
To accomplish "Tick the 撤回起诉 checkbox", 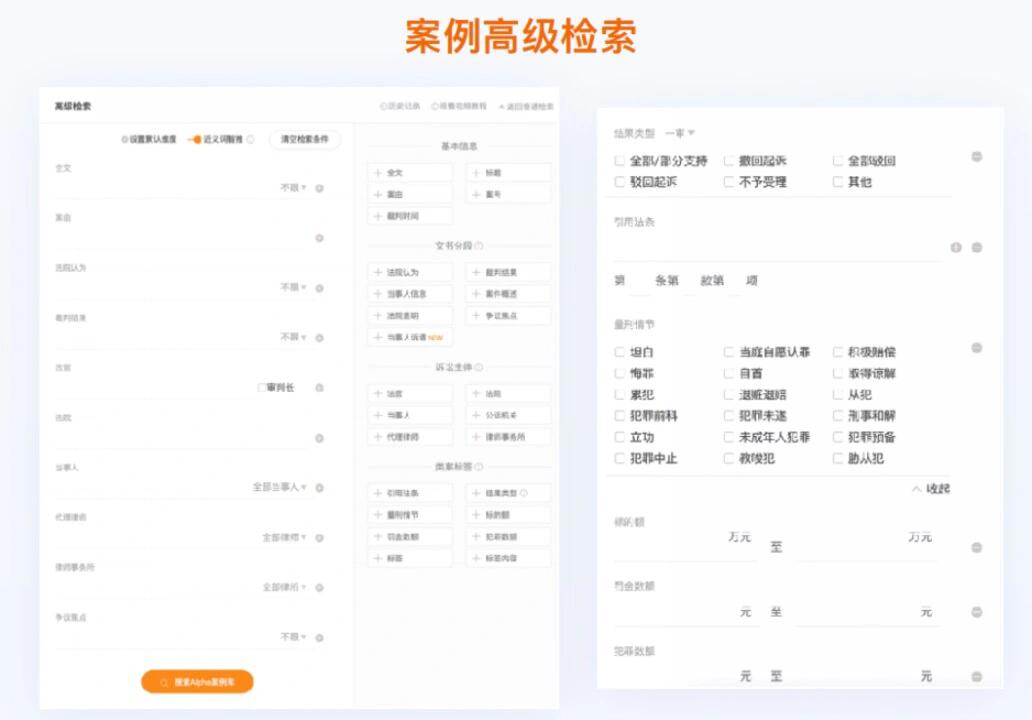I will [728, 161].
